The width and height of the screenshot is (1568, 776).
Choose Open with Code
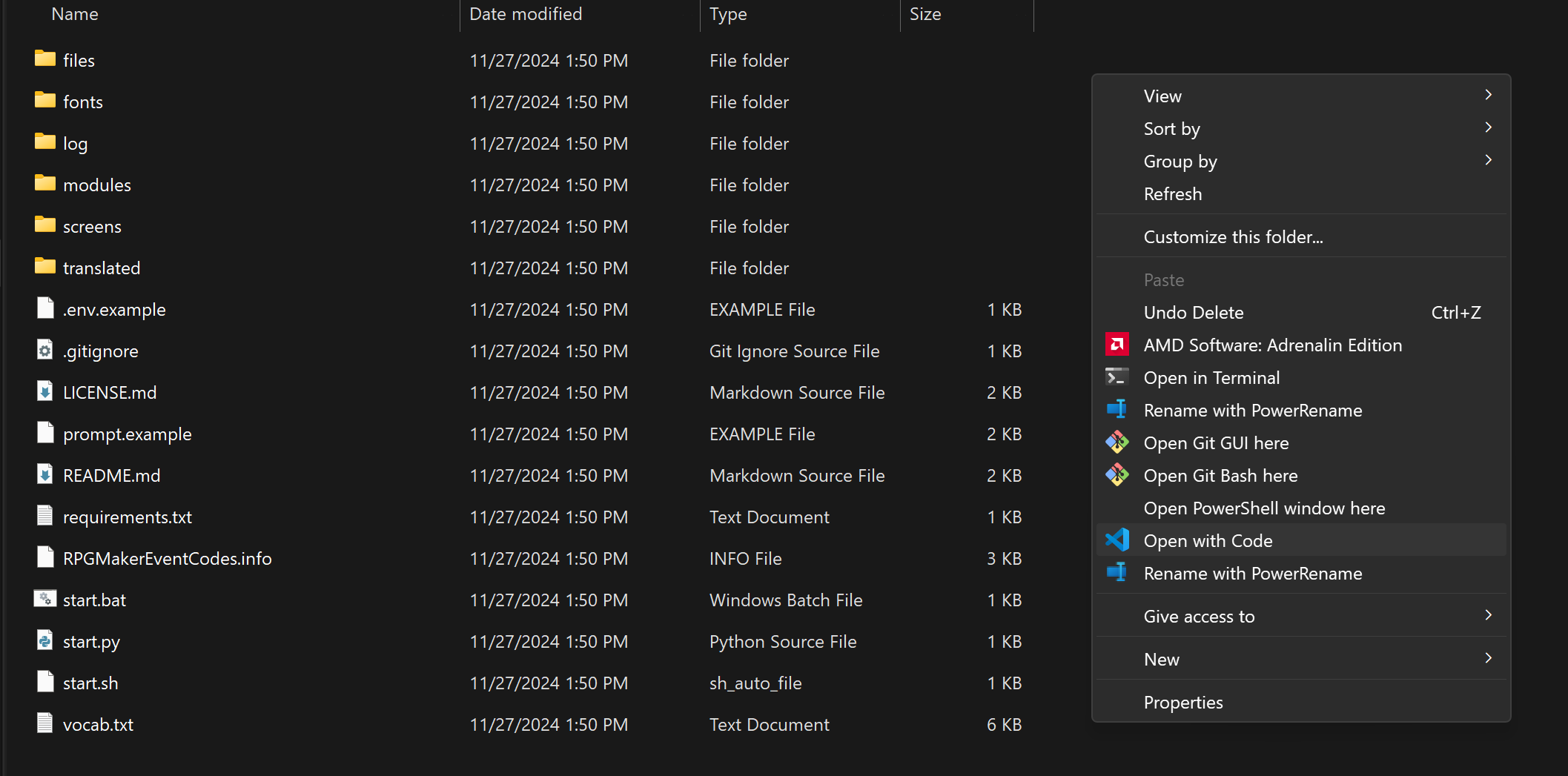[x=1301, y=541]
